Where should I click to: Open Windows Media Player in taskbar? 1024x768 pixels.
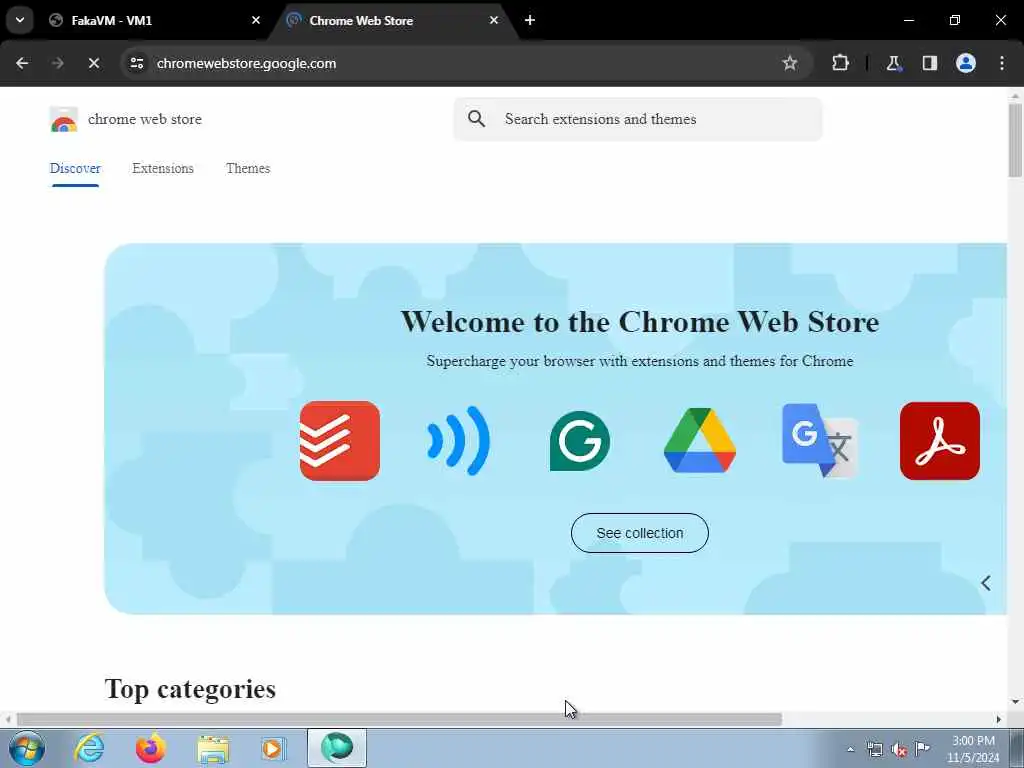[x=273, y=748]
